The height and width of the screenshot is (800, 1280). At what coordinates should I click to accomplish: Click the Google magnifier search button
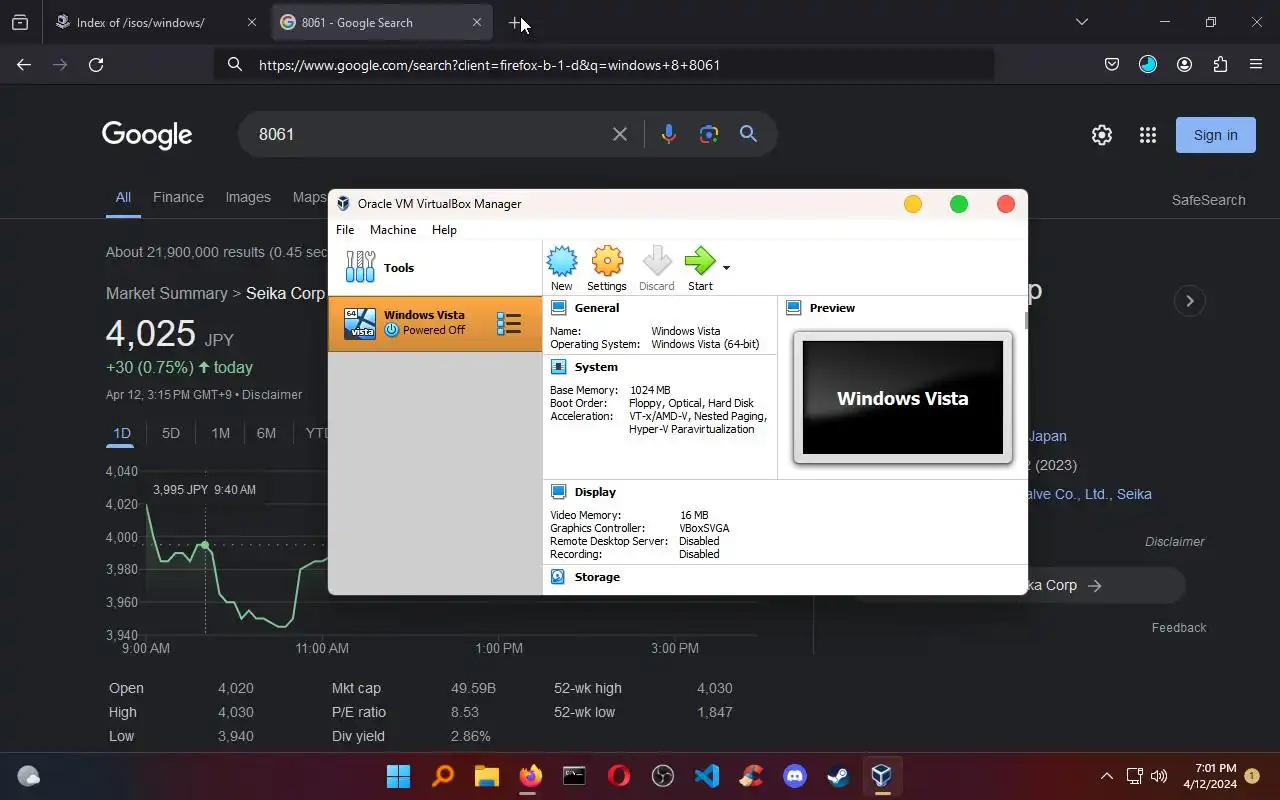748,134
